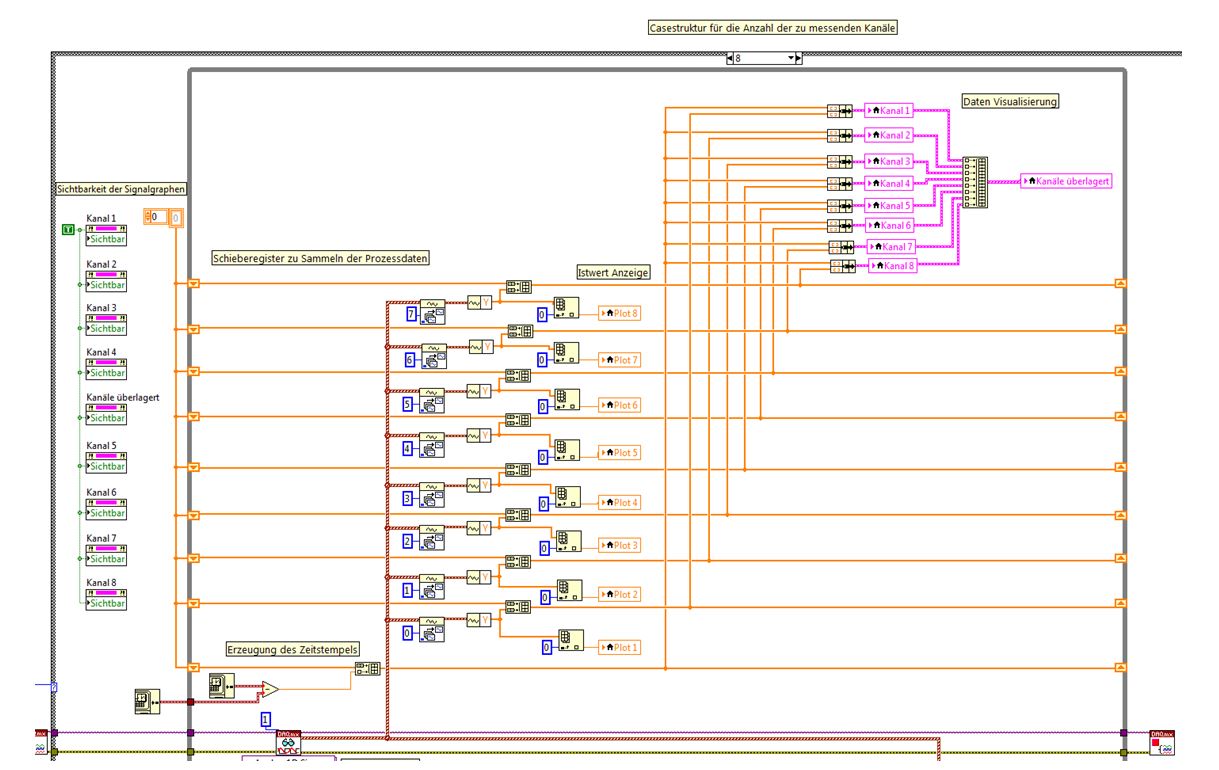Viewport: 1219px width, 770px height.
Task: Click the blue numeric constant 4
Action: coord(407,450)
